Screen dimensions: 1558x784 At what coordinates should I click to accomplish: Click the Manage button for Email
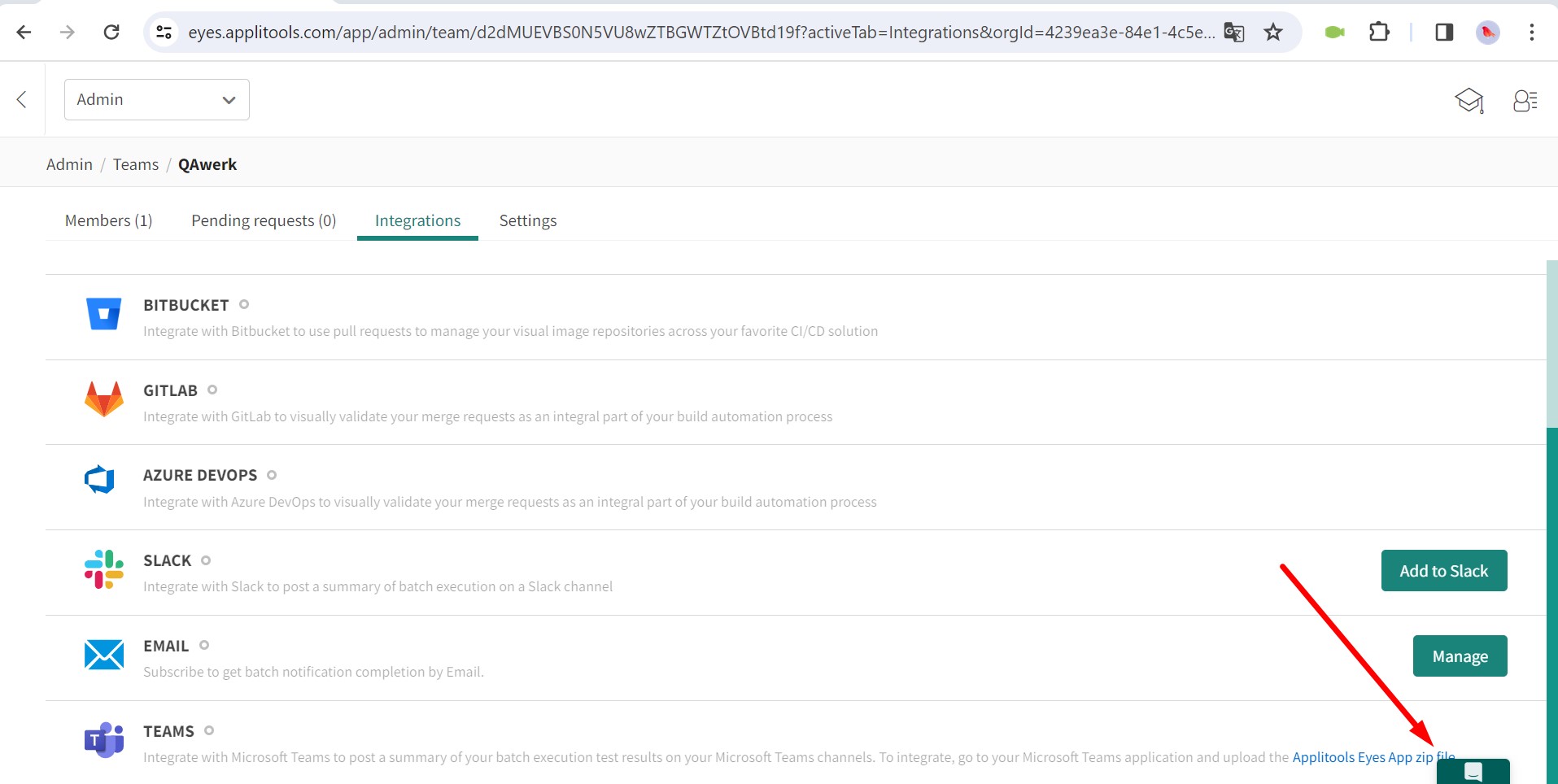(x=1460, y=656)
